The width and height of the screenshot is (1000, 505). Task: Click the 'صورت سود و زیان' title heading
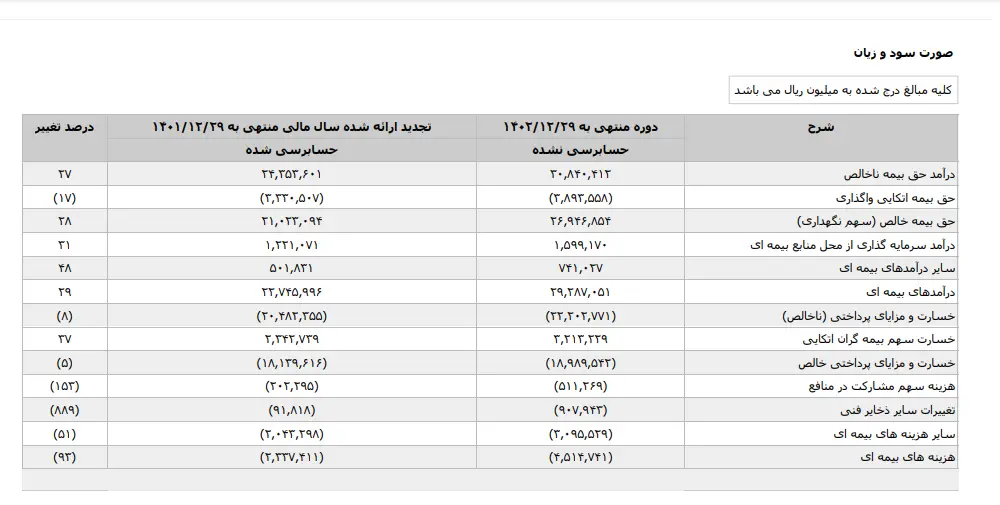click(x=903, y=52)
